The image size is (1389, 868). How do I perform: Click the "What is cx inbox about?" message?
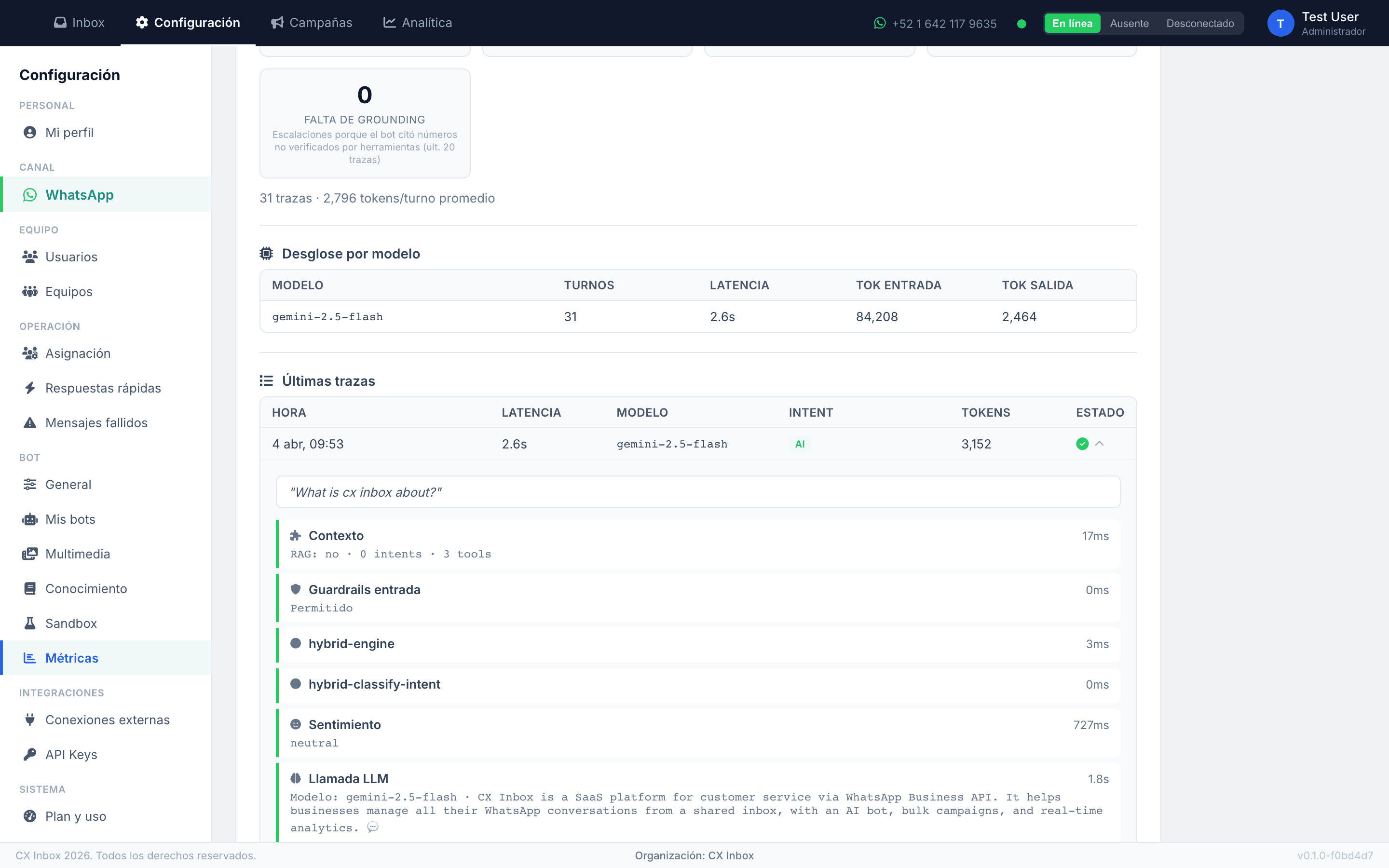[x=698, y=492]
